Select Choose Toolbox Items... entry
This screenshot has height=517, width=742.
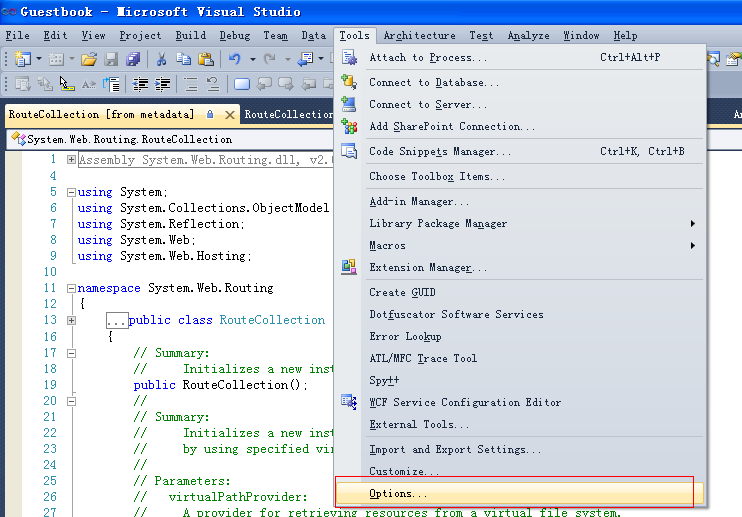pos(520,176)
